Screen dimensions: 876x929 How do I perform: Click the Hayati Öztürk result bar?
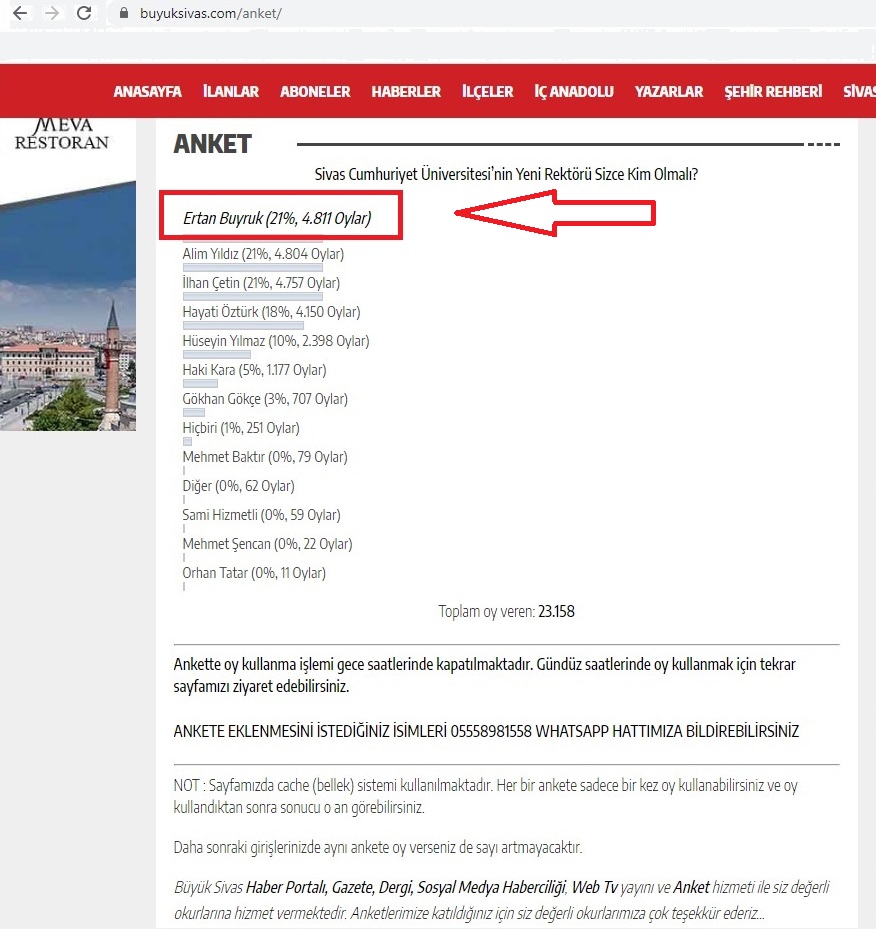click(x=243, y=326)
